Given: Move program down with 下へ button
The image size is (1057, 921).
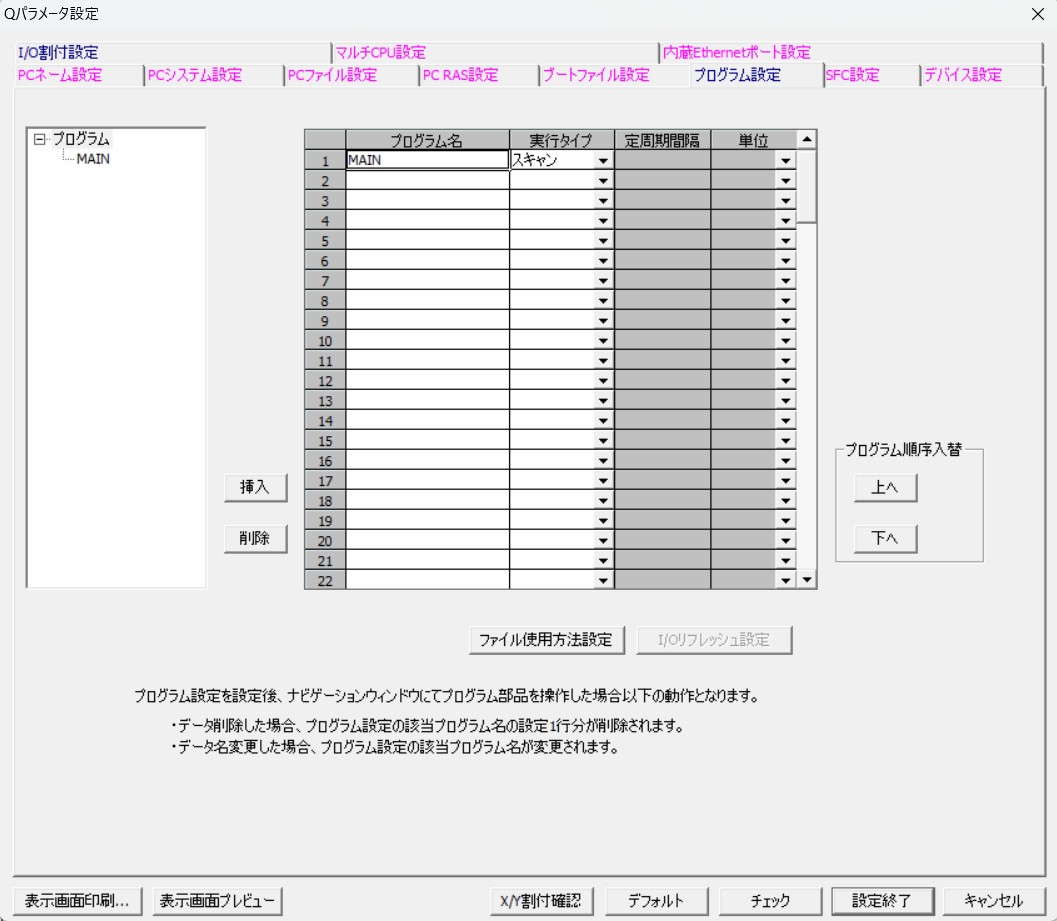Looking at the screenshot, I should (x=885, y=538).
